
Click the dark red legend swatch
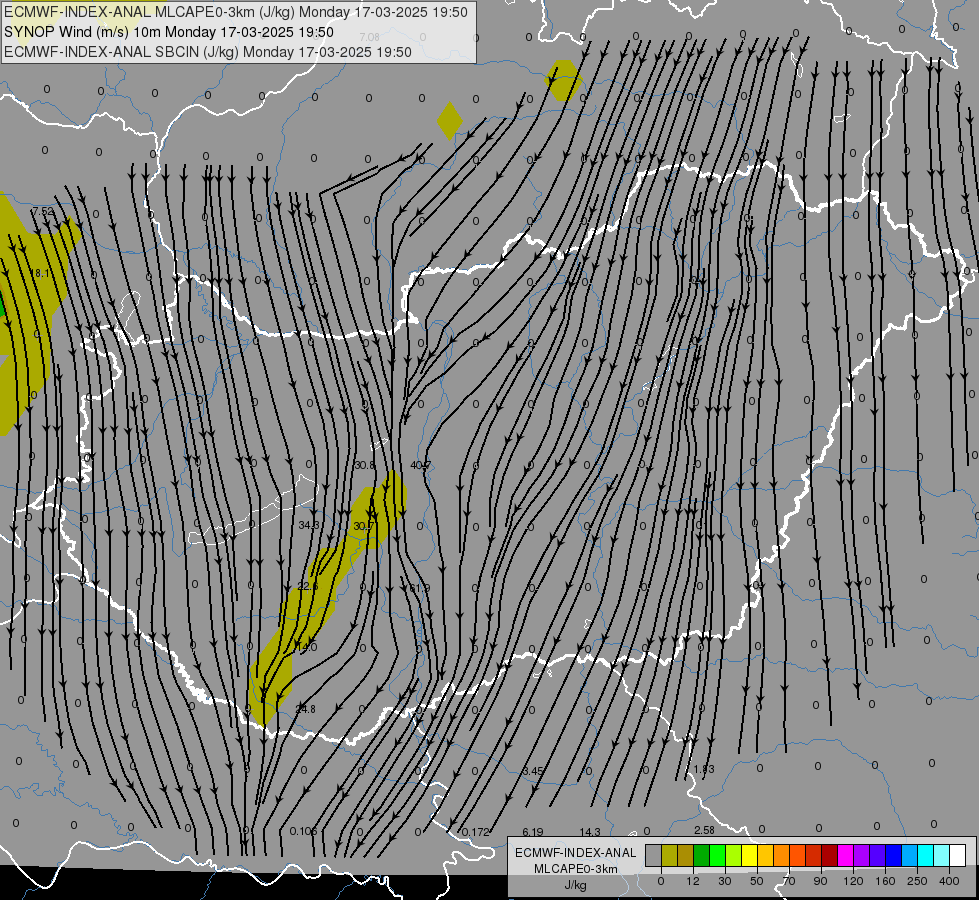point(829,855)
